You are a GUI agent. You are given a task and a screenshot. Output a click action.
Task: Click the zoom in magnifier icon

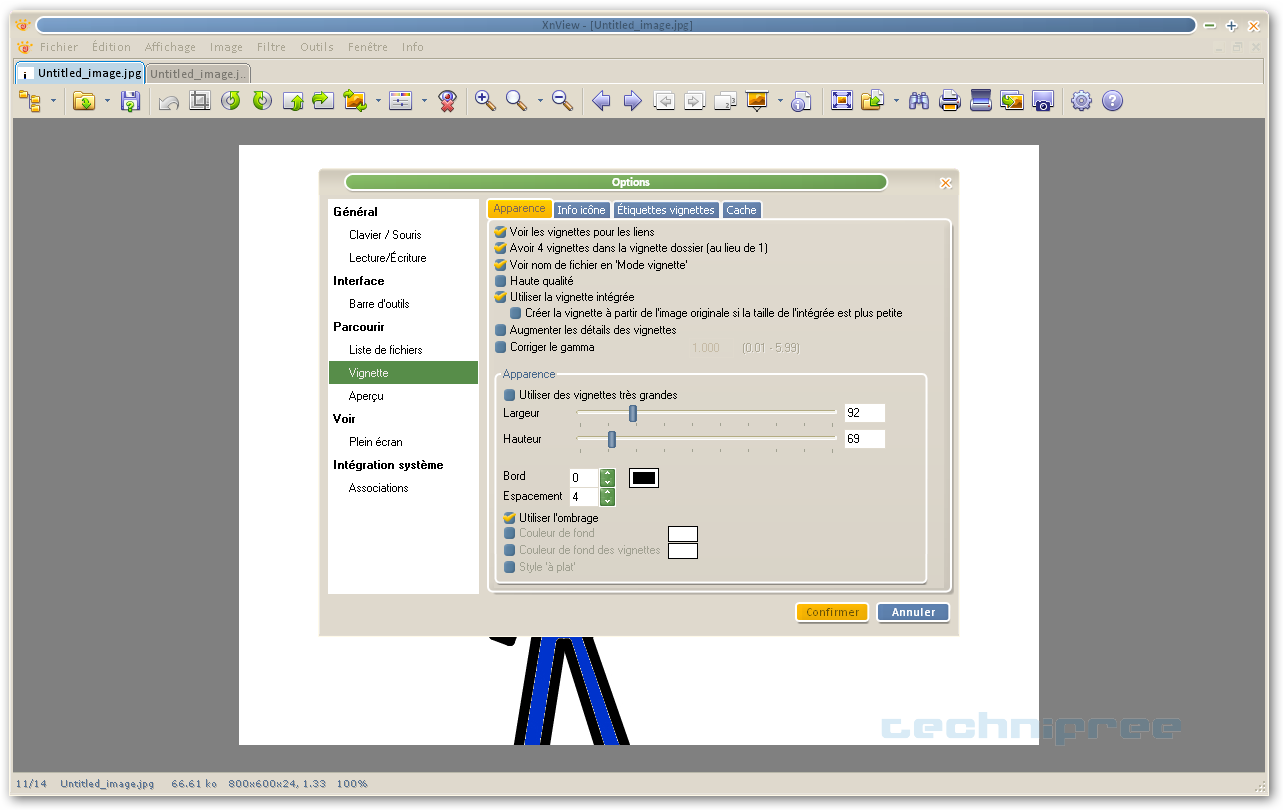point(485,101)
